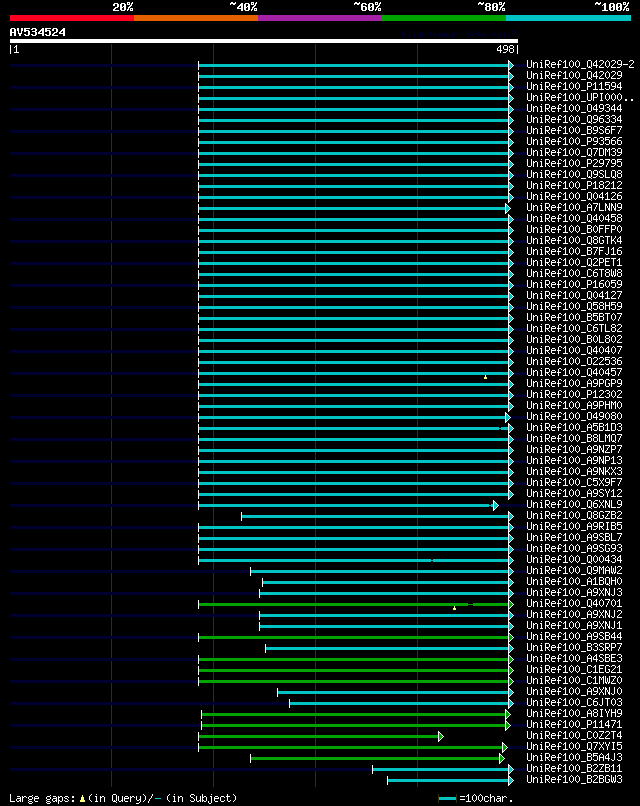Click the white query sequence ruler bar
This screenshot has width=640, height=806.
pos(264,41)
